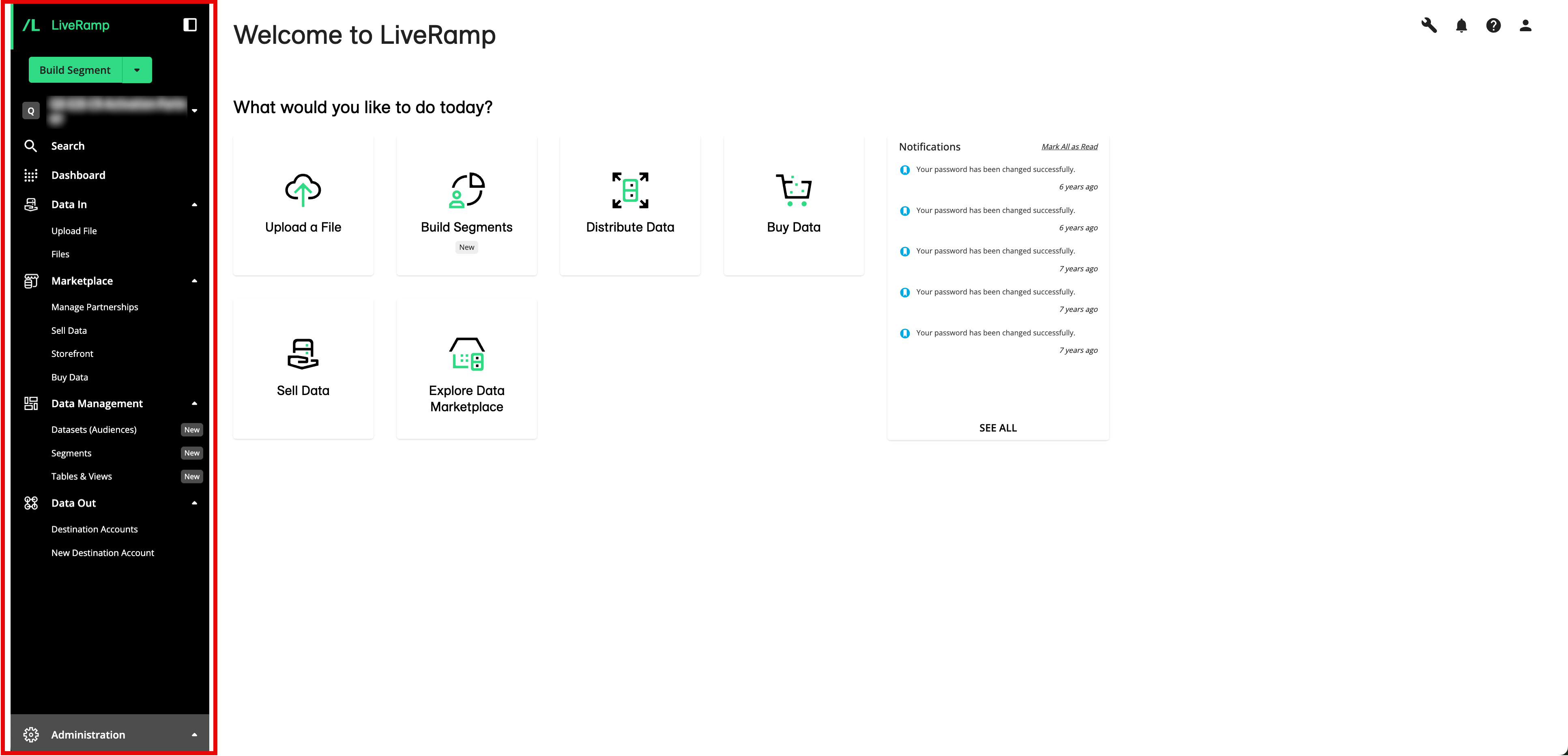Collapse the Data Out section chevron
The height and width of the screenshot is (756, 1568).
tap(195, 503)
